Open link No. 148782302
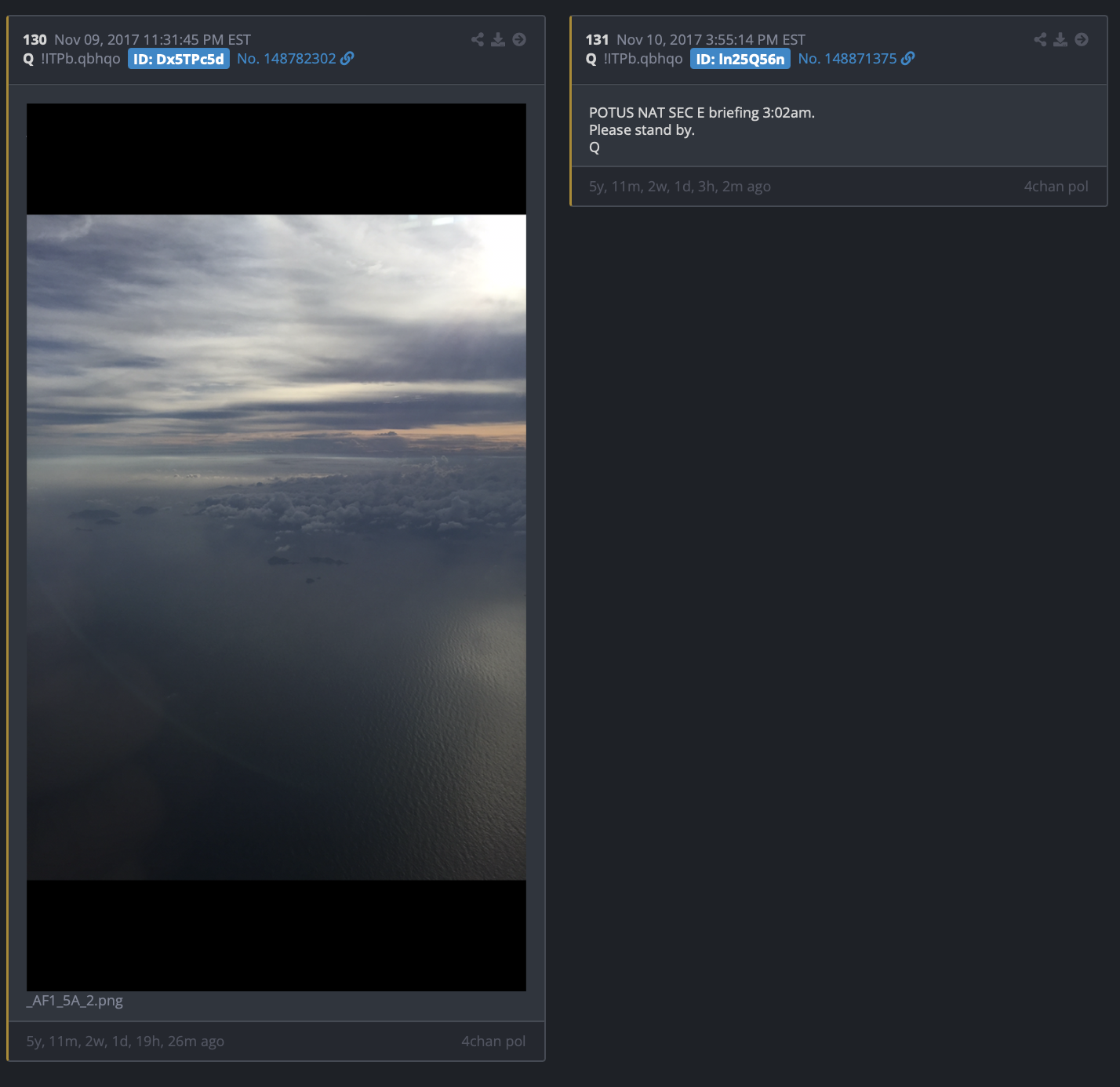Screen dimensions: 1120x1087 pyautogui.click(x=295, y=59)
